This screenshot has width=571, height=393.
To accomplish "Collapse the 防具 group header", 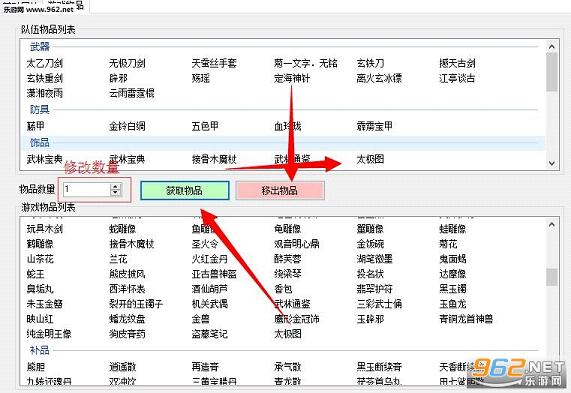I will (x=40, y=109).
